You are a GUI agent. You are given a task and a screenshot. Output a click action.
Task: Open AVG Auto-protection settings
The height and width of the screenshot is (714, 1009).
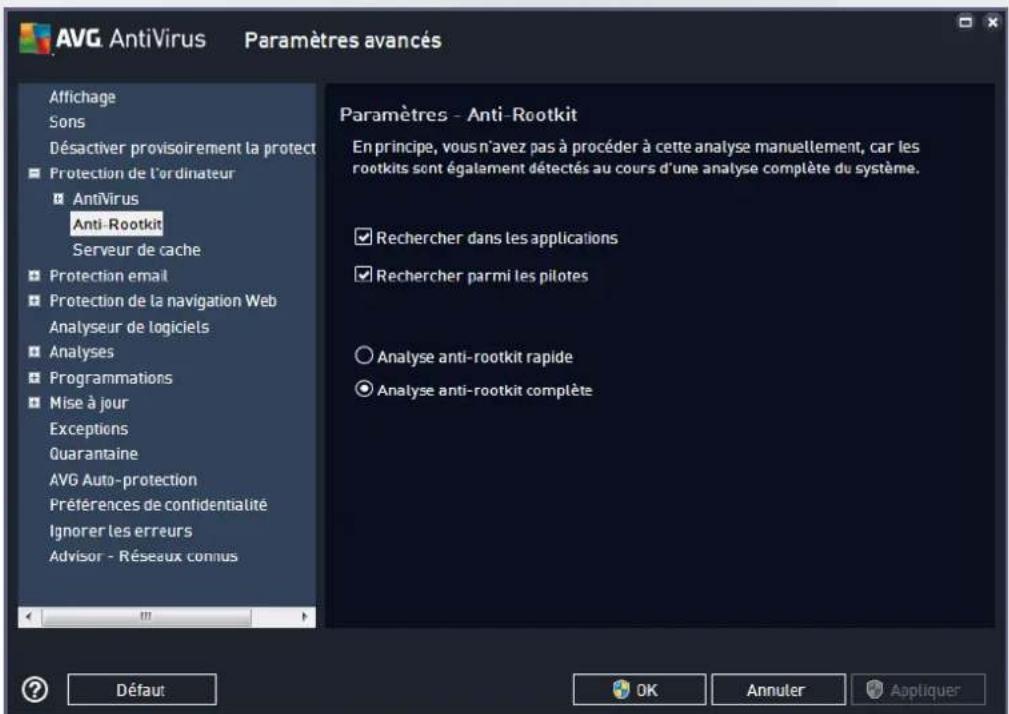(123, 480)
